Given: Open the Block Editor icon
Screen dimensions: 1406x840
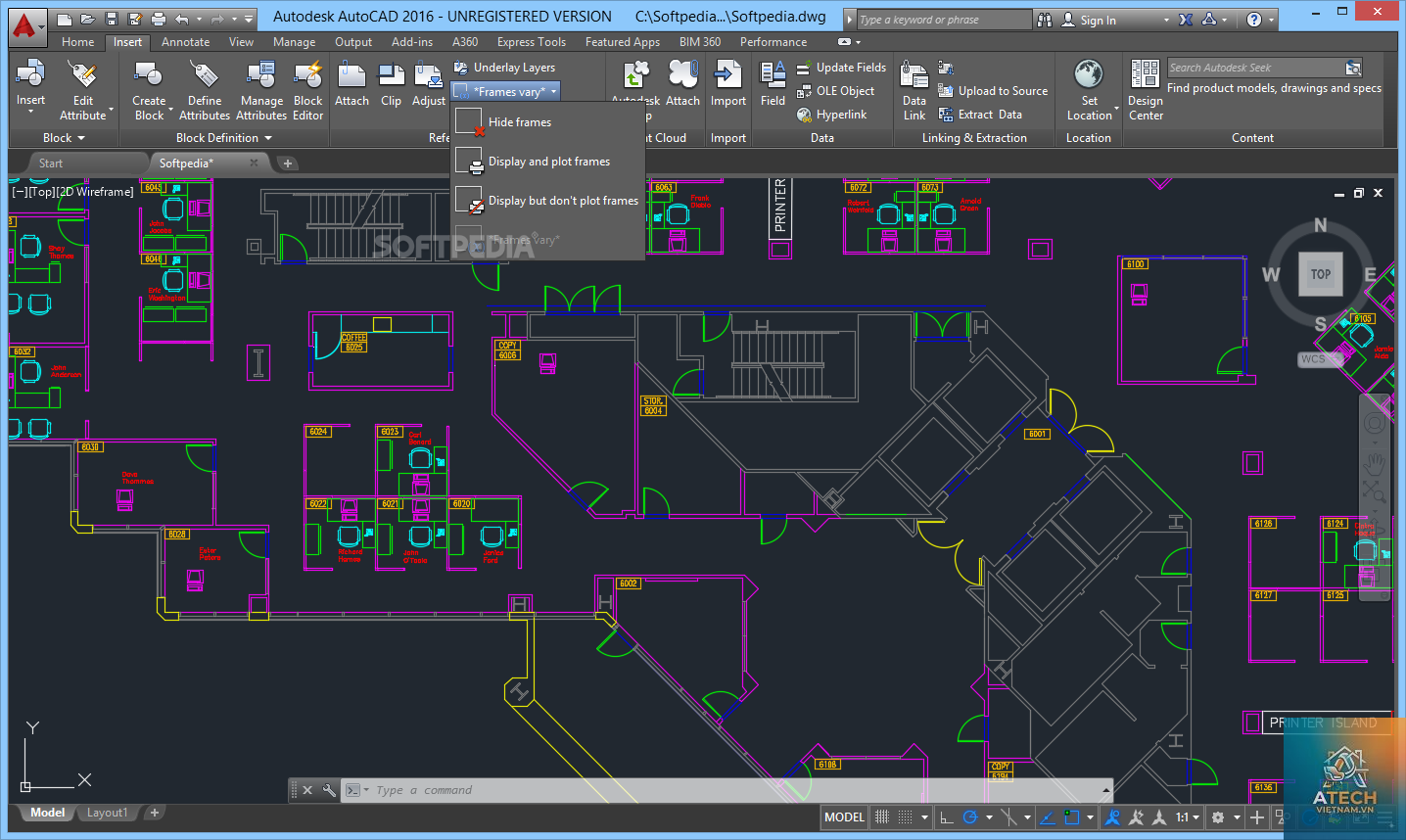Looking at the screenshot, I should tap(307, 74).
